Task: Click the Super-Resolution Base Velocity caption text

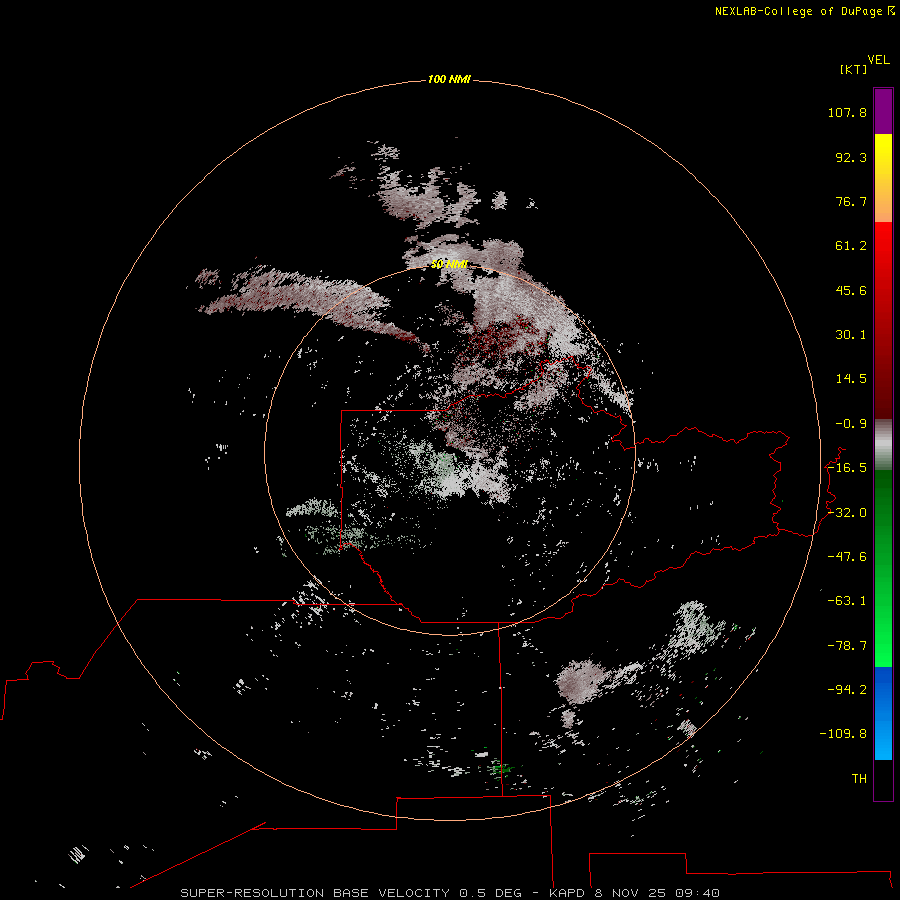Action: coord(449,893)
